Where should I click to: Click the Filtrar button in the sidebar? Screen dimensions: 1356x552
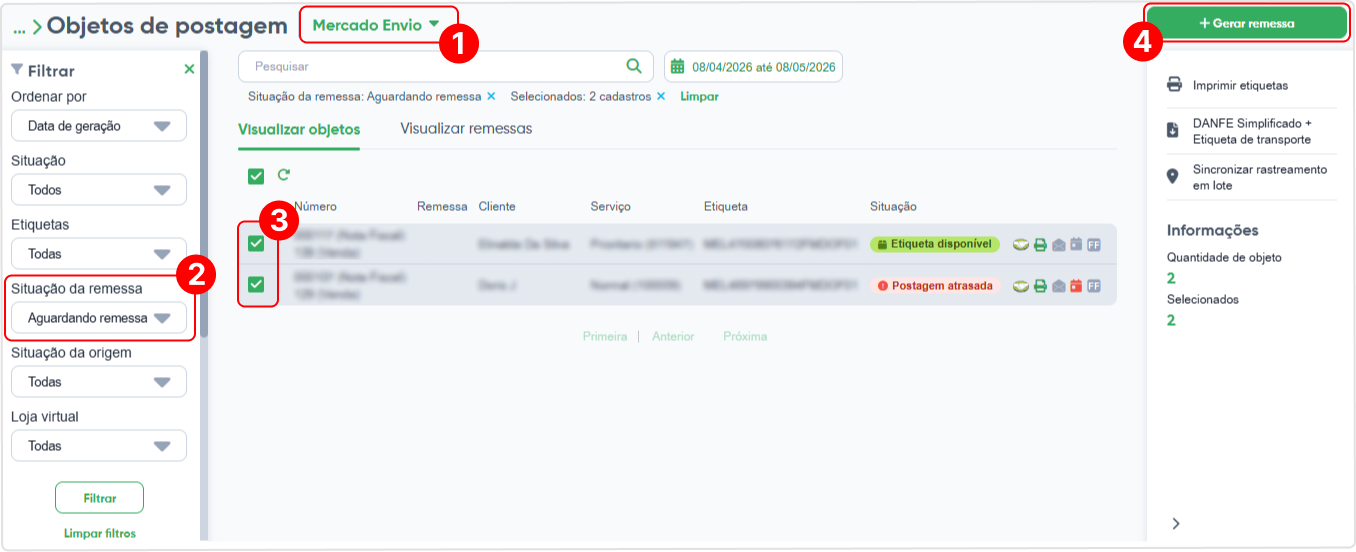(x=99, y=497)
